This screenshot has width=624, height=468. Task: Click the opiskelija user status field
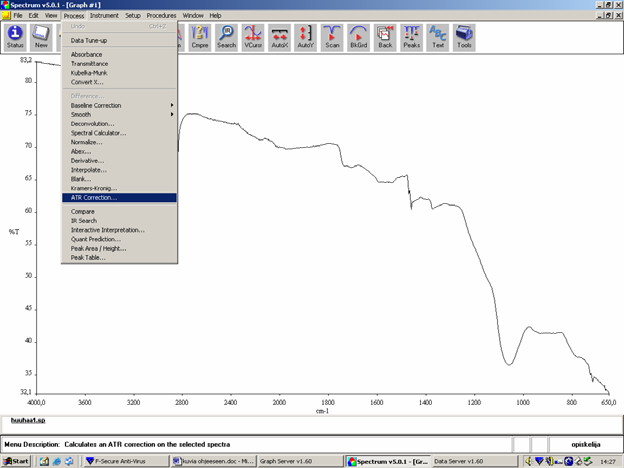(x=585, y=444)
